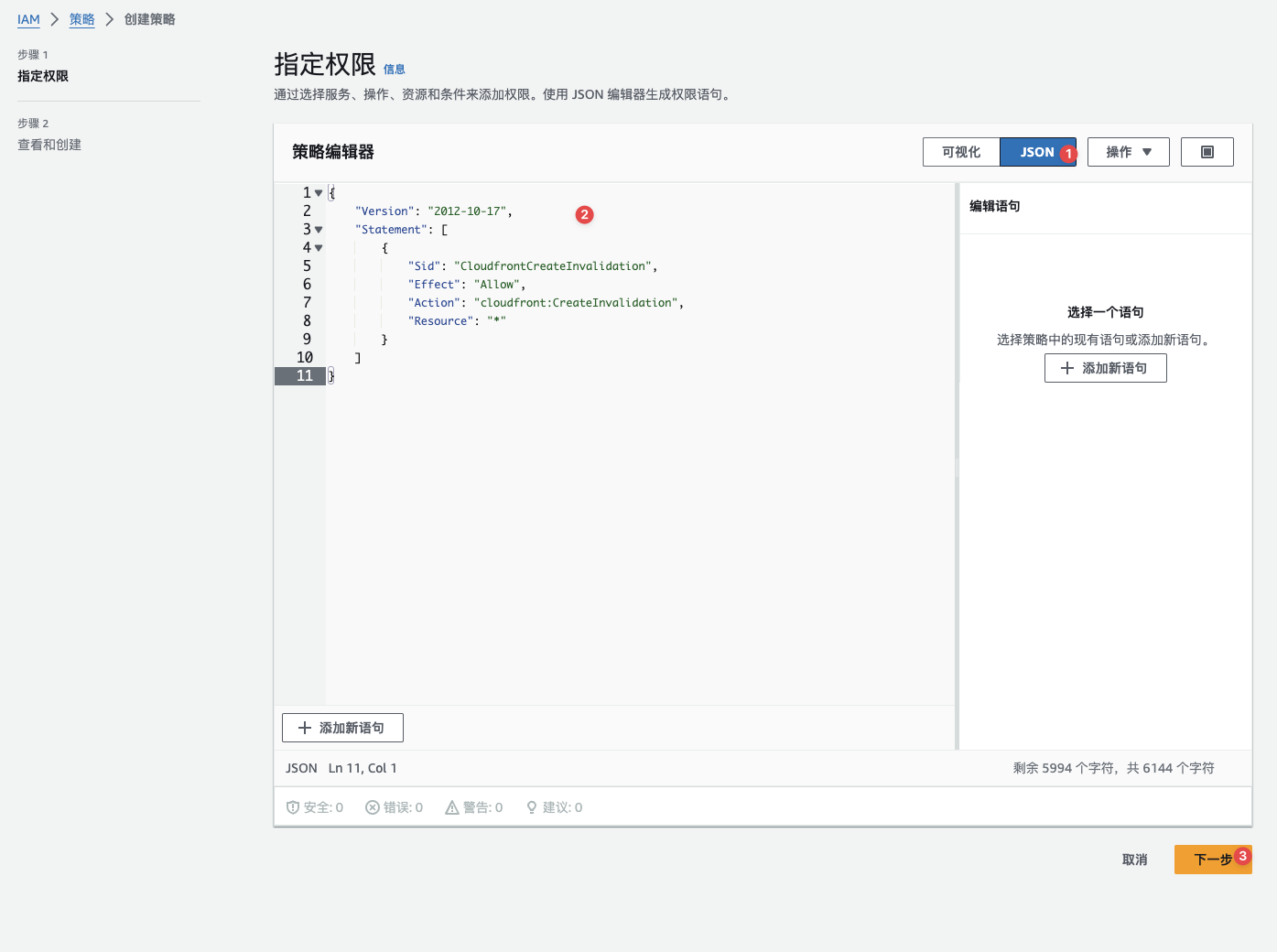Click the "Statement": [ line in editor
The height and width of the screenshot is (952, 1277).
(402, 230)
